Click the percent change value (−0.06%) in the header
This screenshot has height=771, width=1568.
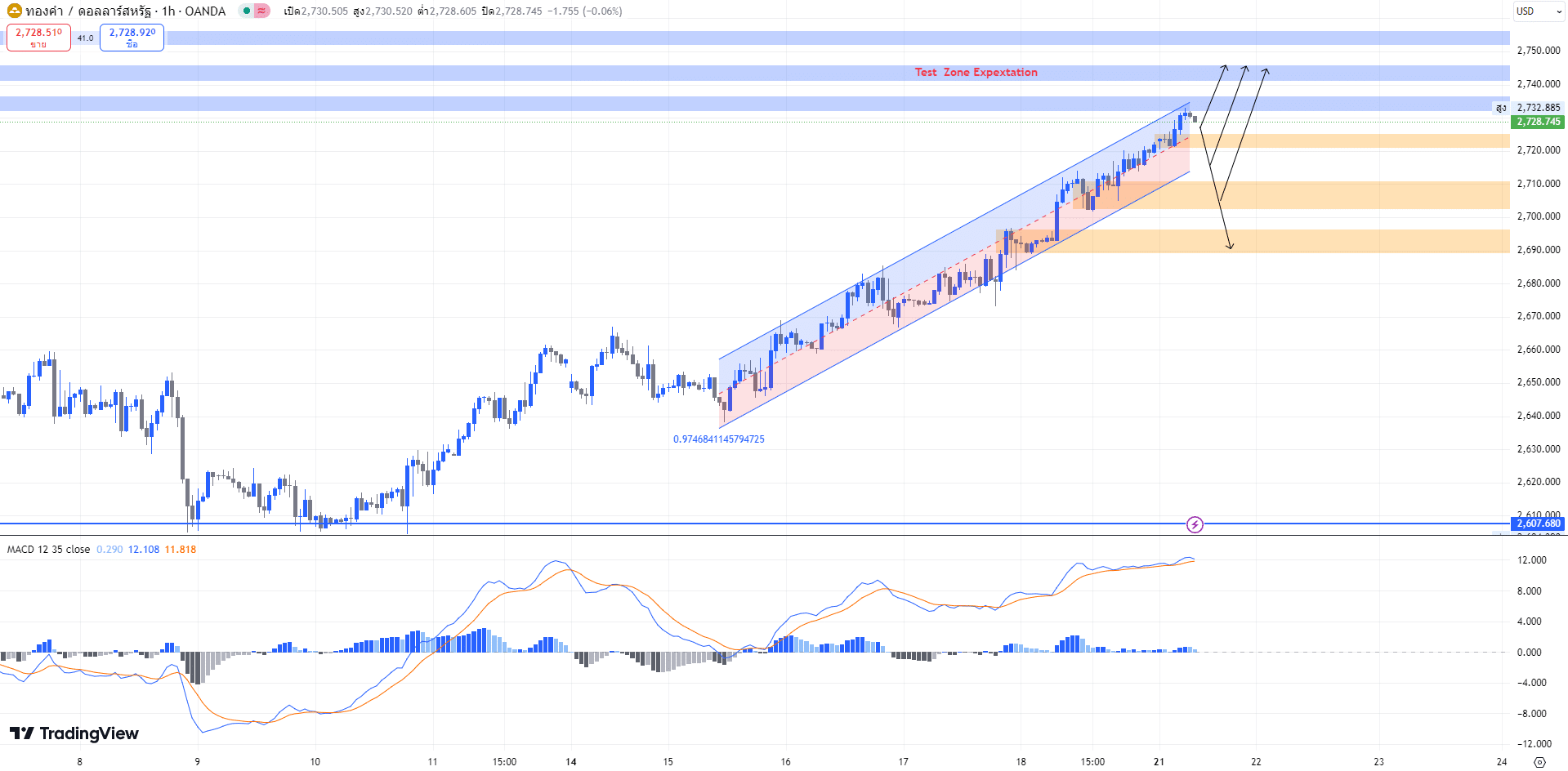pos(601,11)
